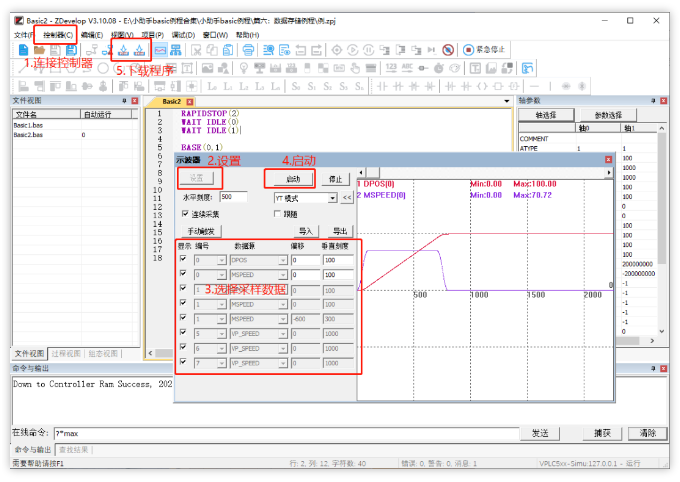This screenshot has width=680, height=482.
Task: Click the 123 numeric display icon
Action: pos(391,68)
